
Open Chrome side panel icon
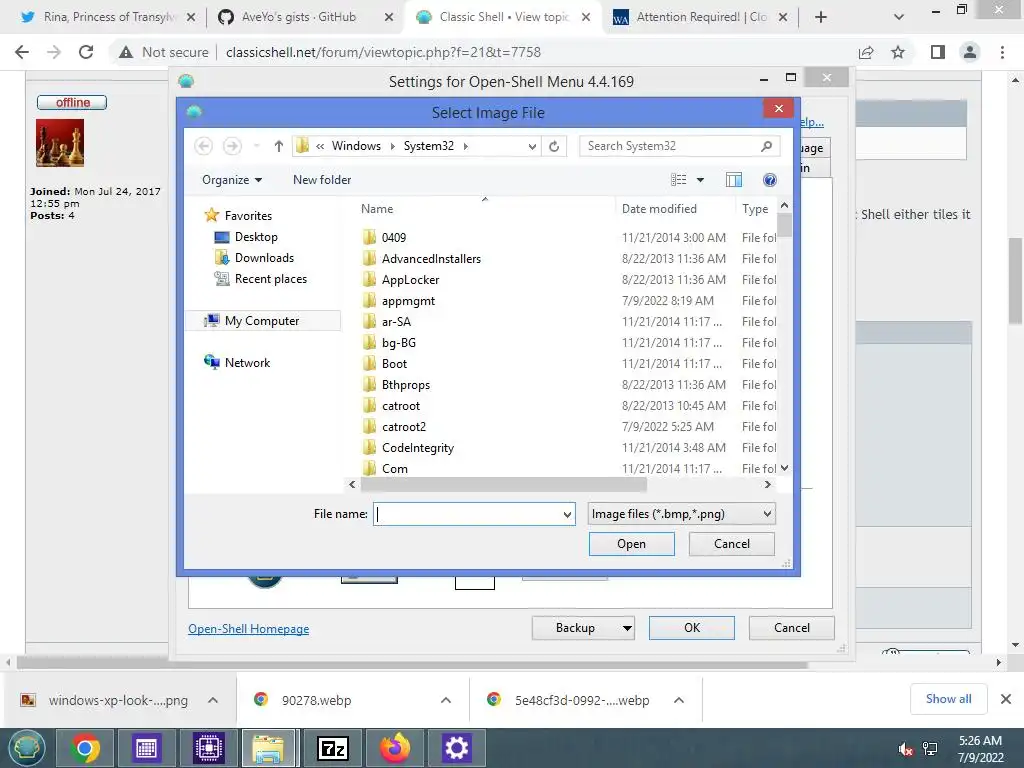(x=938, y=52)
